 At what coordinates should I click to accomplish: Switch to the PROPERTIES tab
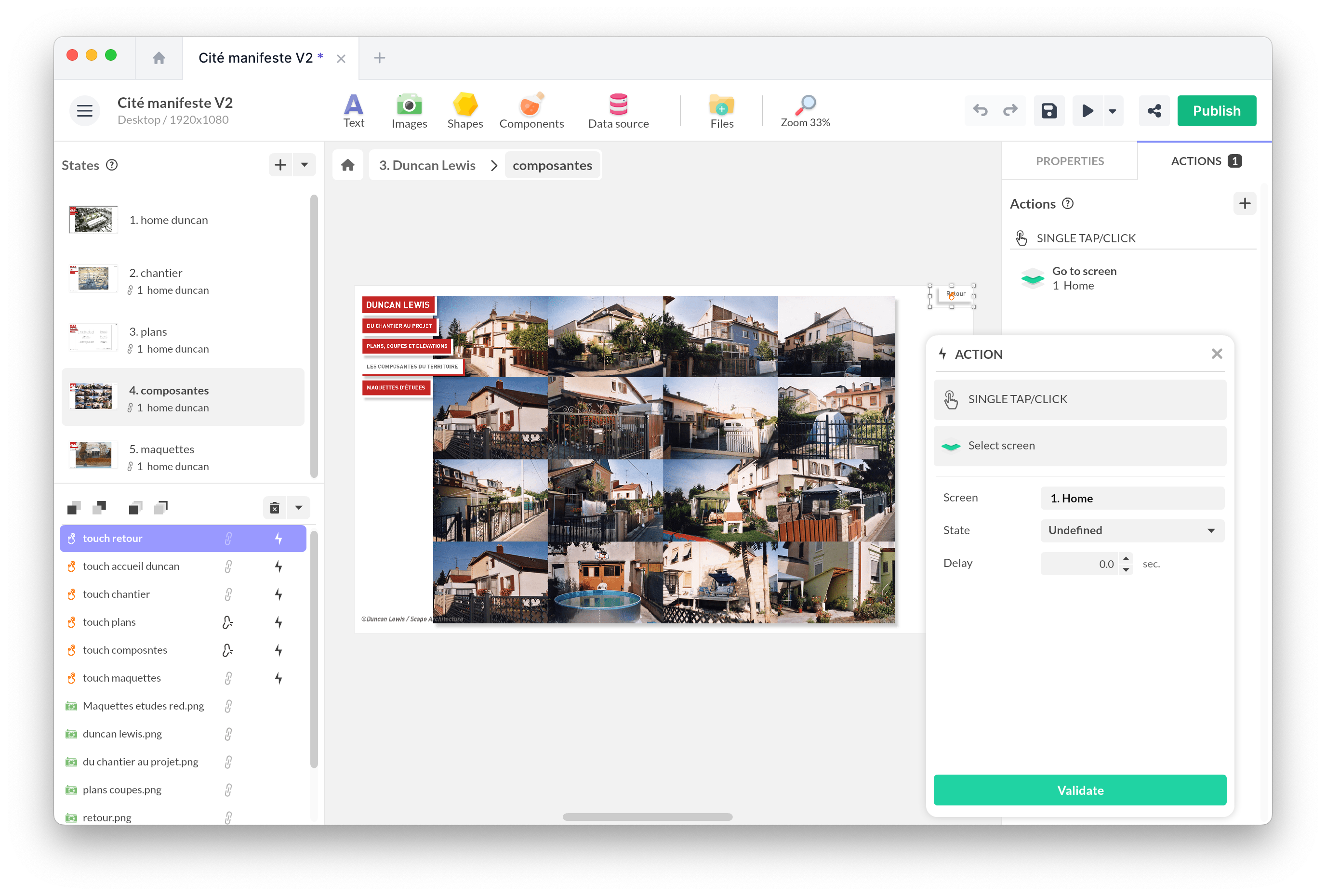[1069, 160]
